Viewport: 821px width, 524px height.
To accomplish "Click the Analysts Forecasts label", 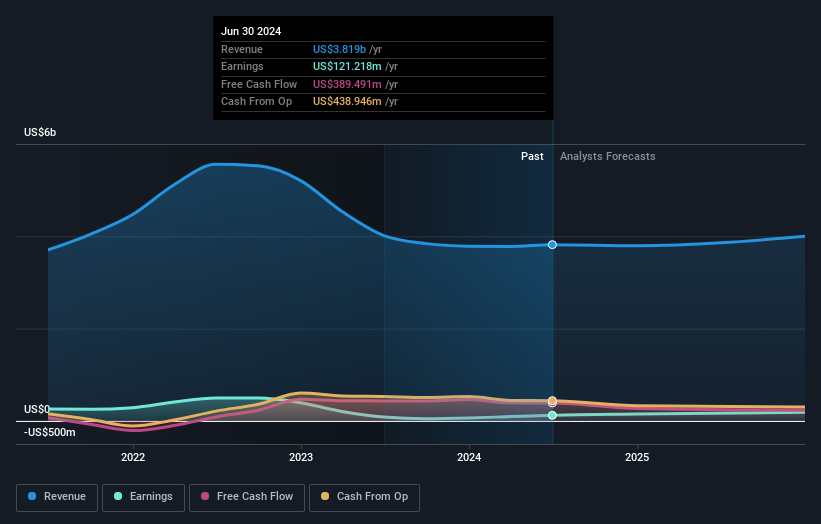I will (607, 156).
